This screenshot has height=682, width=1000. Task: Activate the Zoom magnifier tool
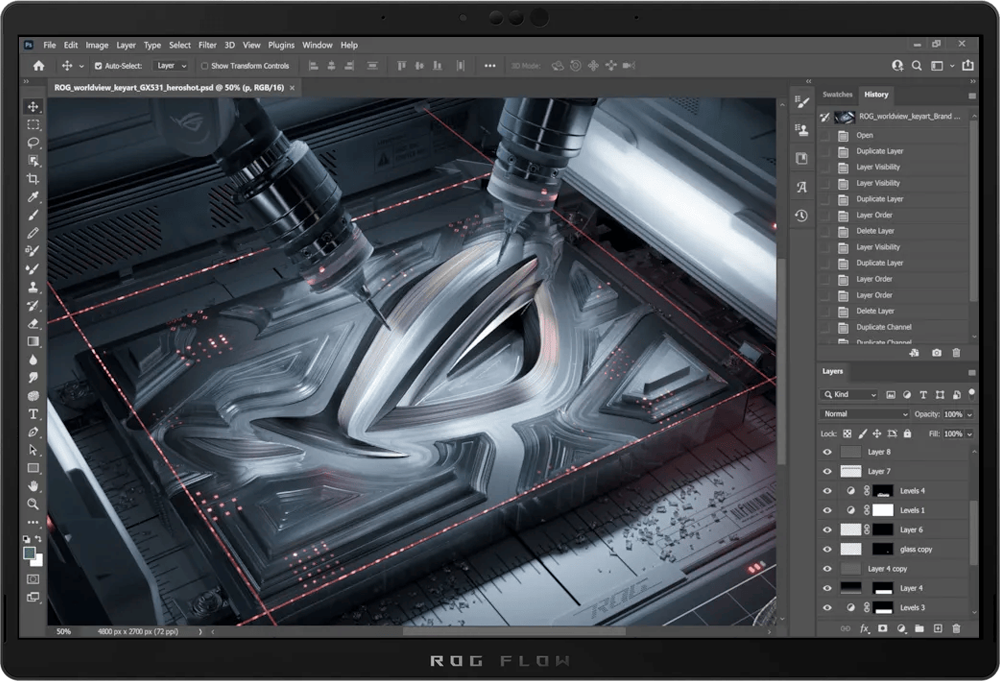[33, 504]
